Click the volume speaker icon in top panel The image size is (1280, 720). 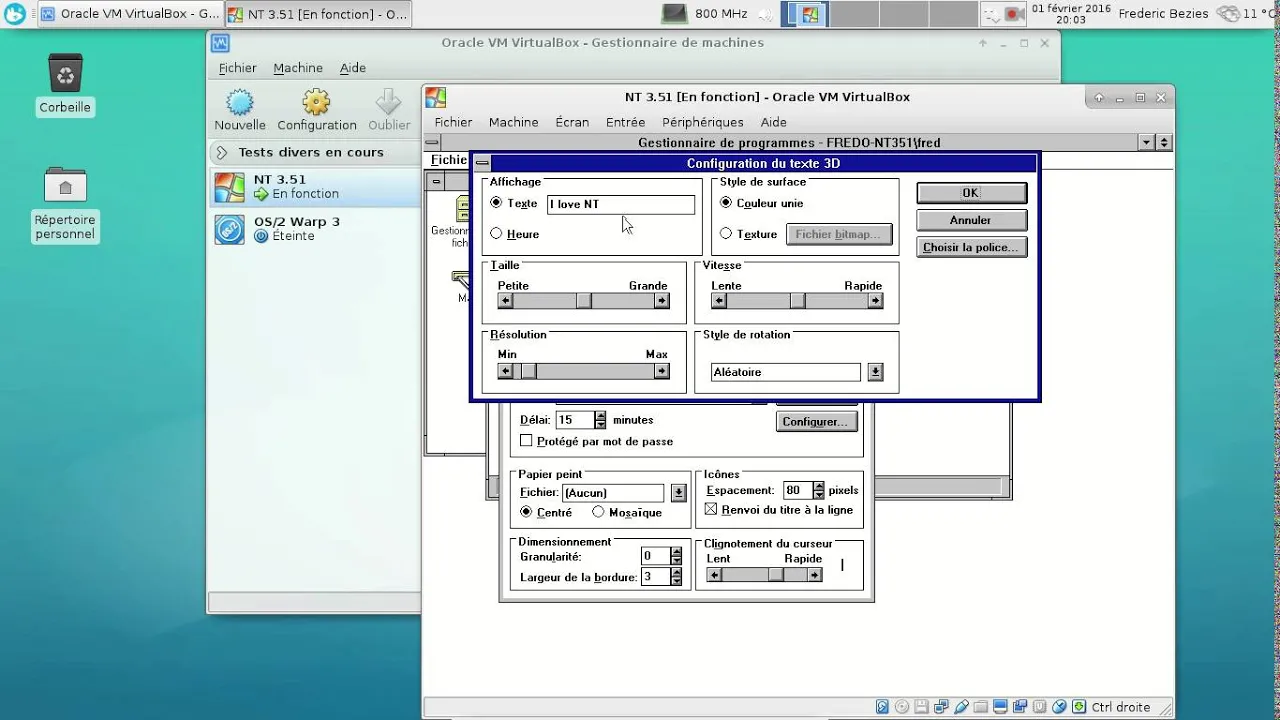pyautogui.click(x=766, y=14)
